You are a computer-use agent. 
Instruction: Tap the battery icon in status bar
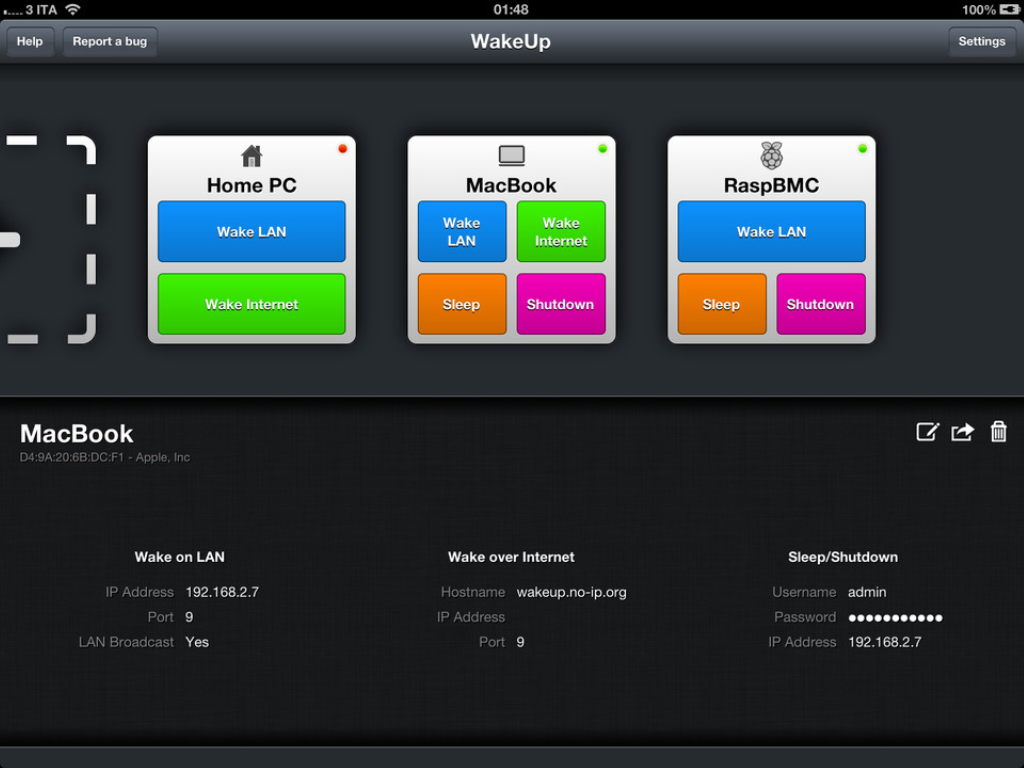(1009, 10)
